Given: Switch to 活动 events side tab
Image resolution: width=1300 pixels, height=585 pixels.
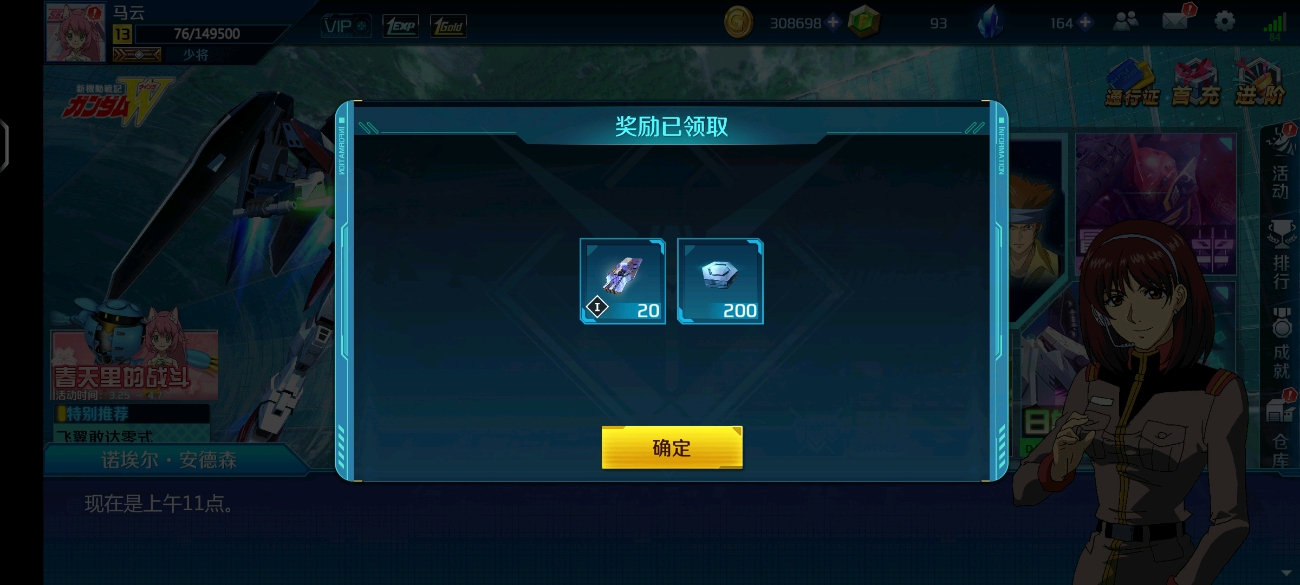Looking at the screenshot, I should pos(1278,166).
